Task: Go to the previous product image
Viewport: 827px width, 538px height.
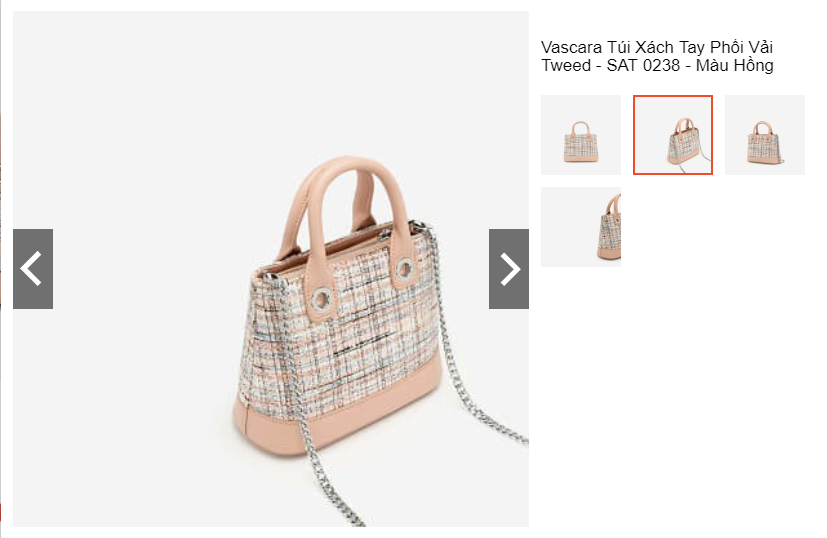Action: point(33,269)
